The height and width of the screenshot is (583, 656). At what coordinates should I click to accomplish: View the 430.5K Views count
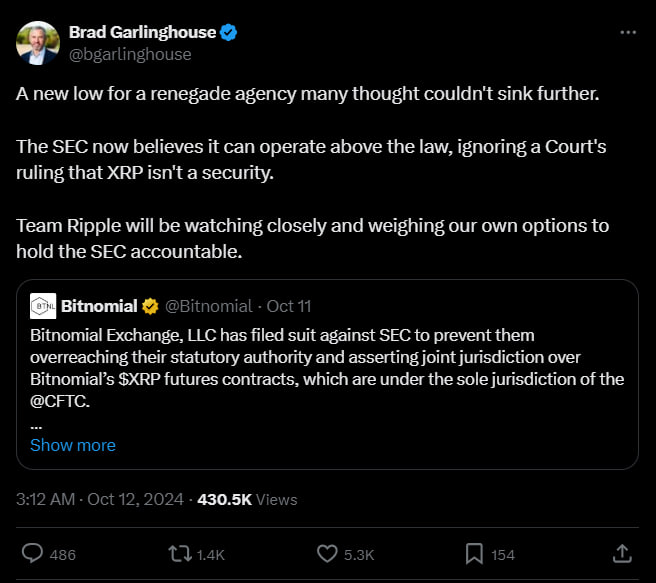tap(262, 498)
